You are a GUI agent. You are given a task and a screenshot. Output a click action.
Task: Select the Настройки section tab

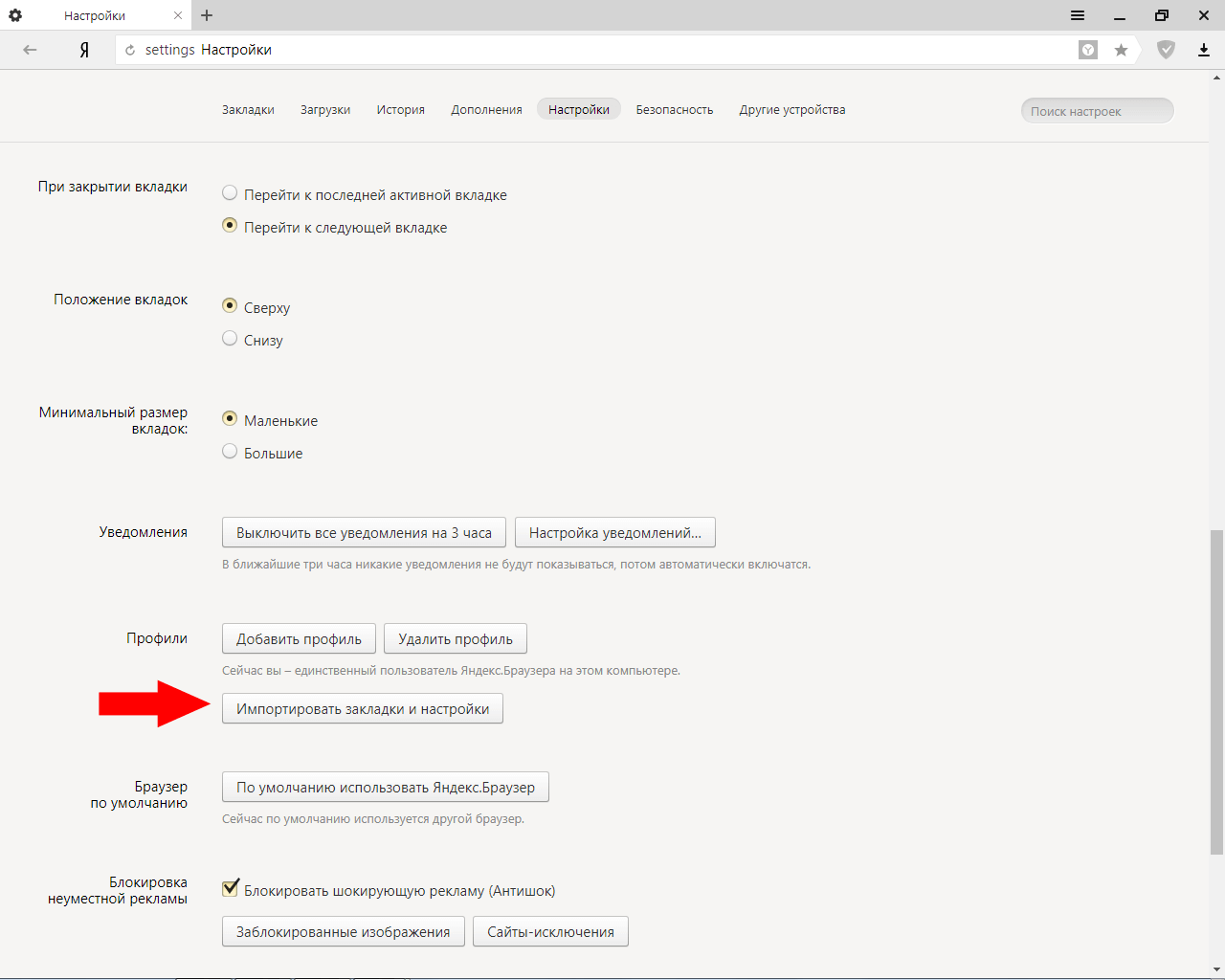click(x=579, y=110)
